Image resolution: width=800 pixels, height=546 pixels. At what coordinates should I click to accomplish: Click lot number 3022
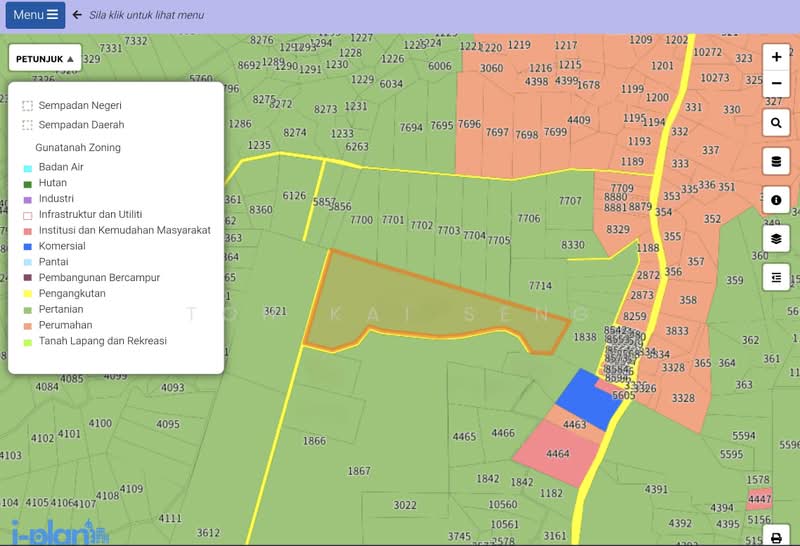pyautogui.click(x=405, y=505)
